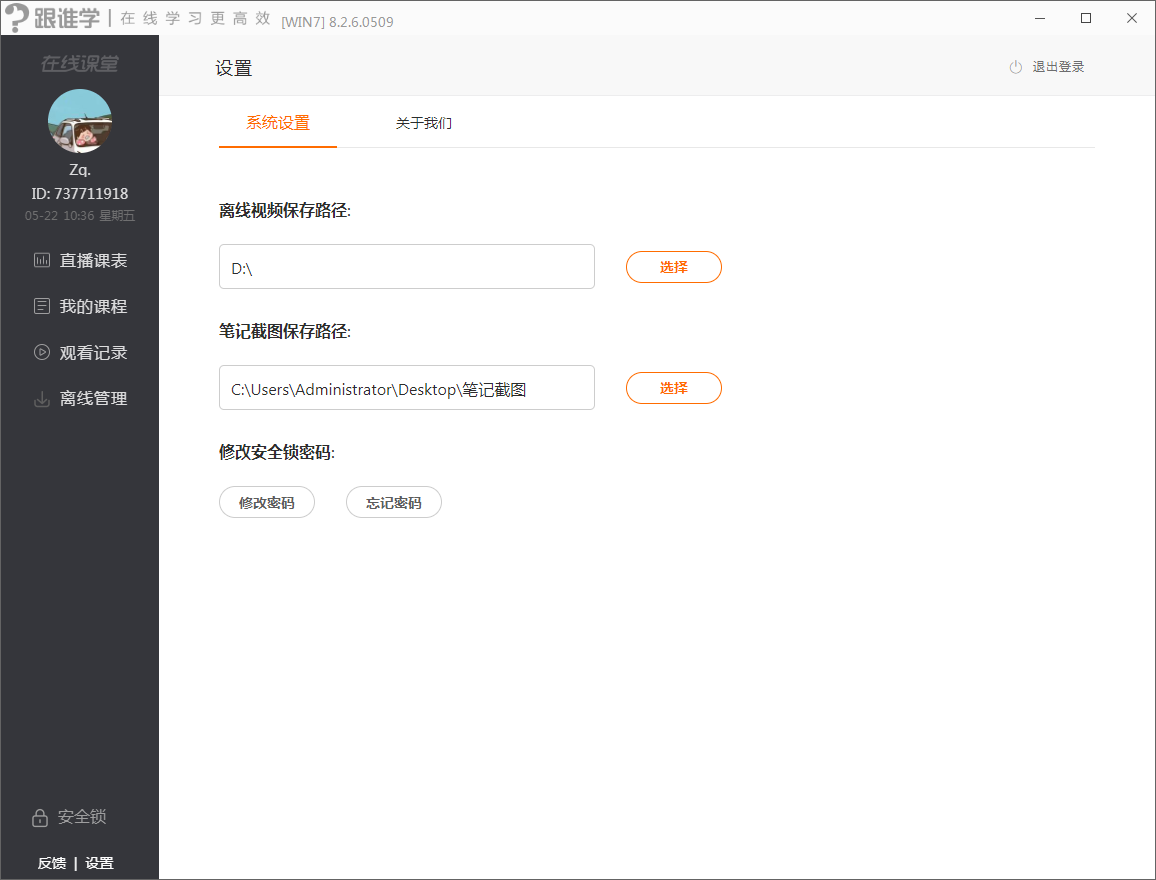The height and width of the screenshot is (880, 1156).
Task: Click the 笔记截图 save path field
Action: (406, 387)
